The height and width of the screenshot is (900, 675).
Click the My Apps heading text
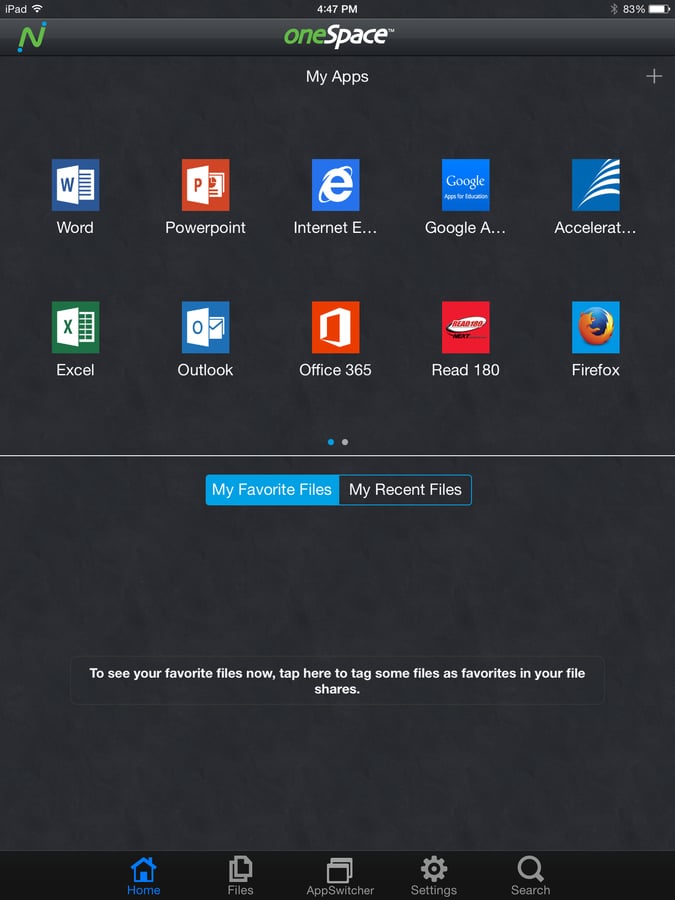(x=337, y=77)
